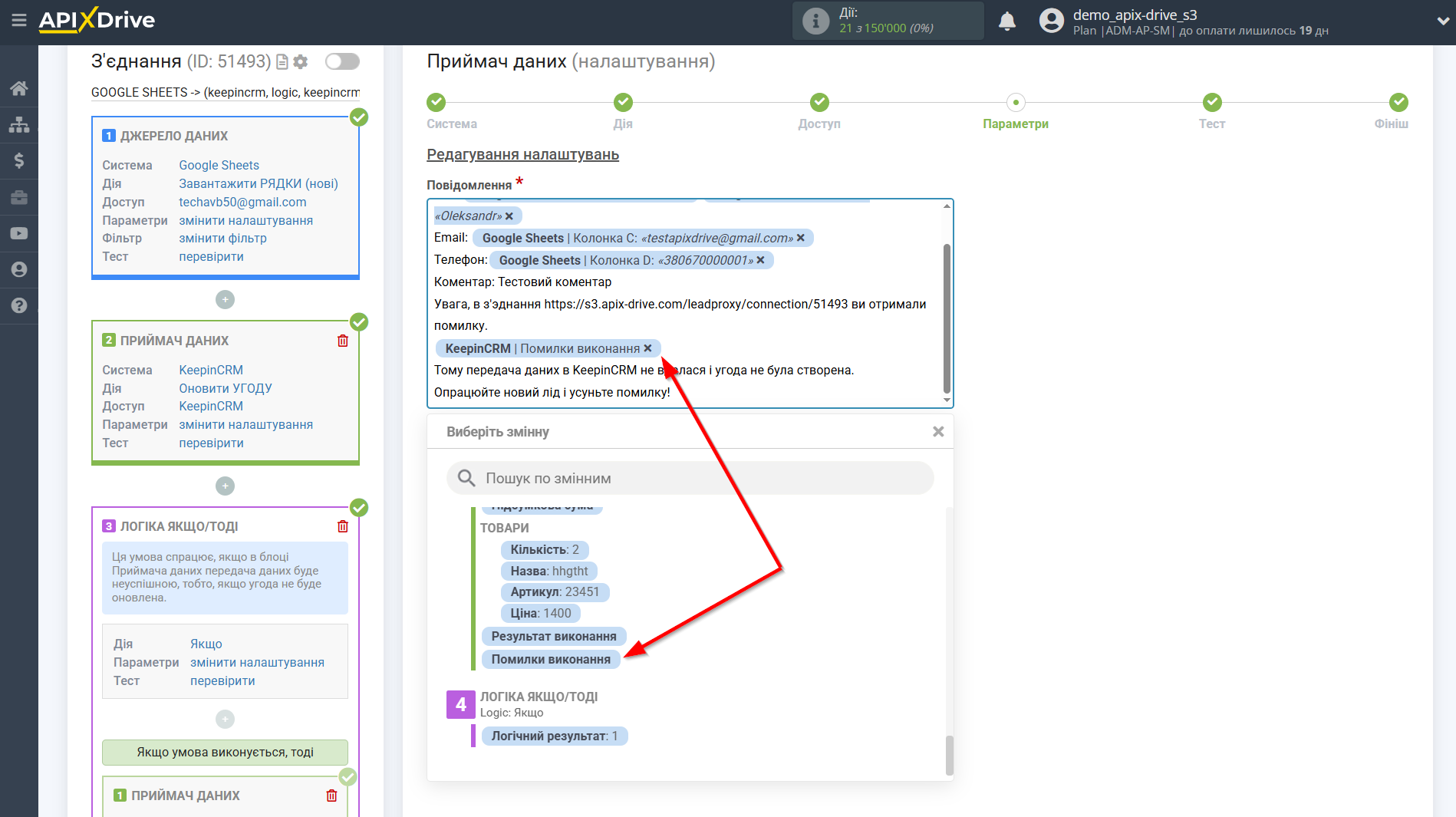The width and height of the screenshot is (1456, 817).
Task: Remove the Oleksandr variable tag
Action: (x=509, y=216)
